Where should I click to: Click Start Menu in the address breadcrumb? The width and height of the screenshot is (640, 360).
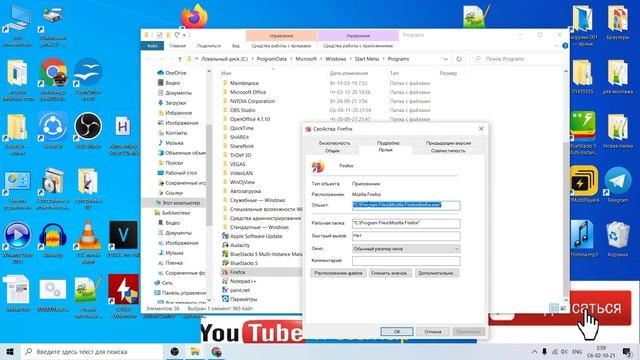point(367,59)
